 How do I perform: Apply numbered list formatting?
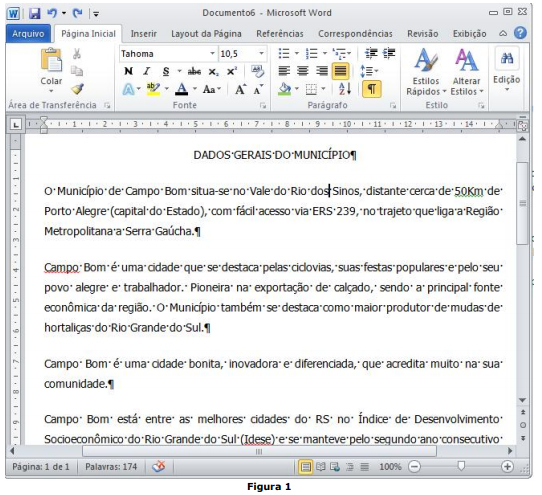[311, 53]
